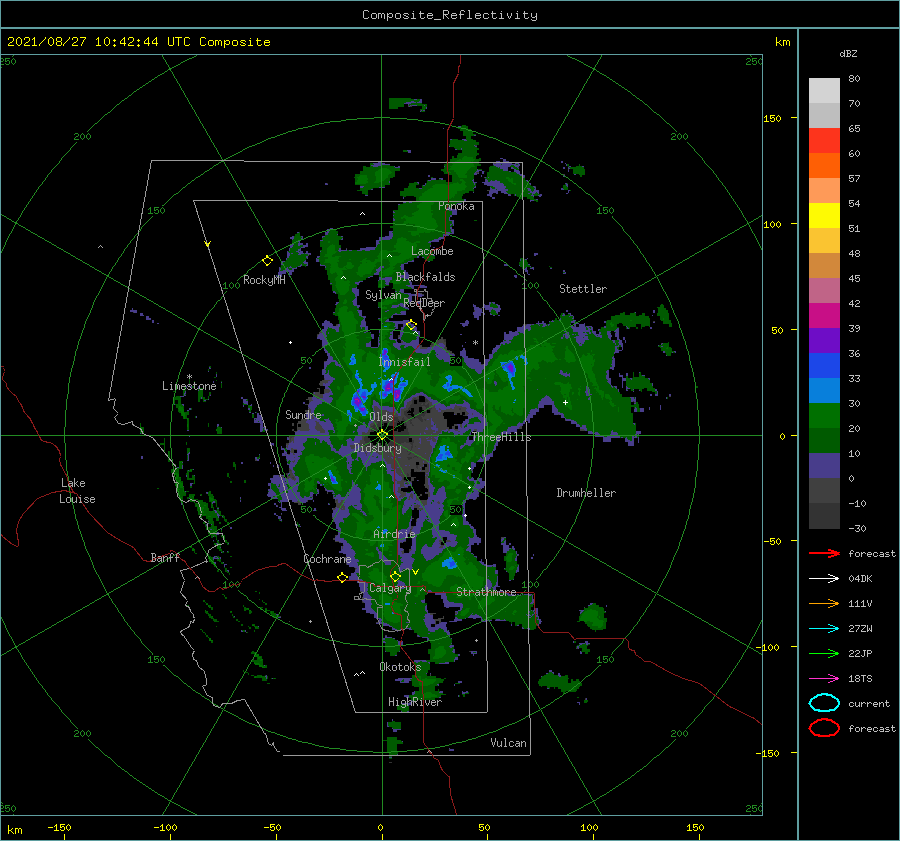Click the 'Okotoks' city label

[400, 666]
